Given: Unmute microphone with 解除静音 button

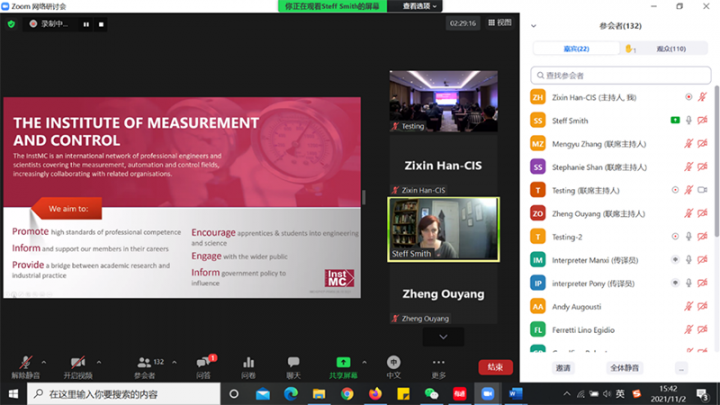Looking at the screenshot, I should coord(26,367).
